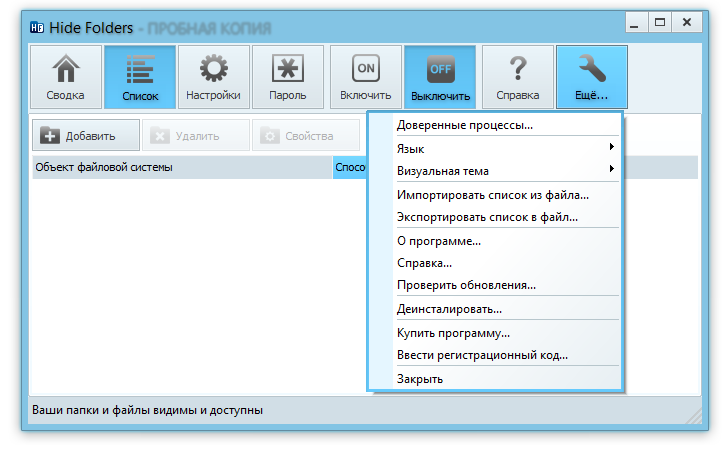This screenshot has width=727, height=455.
Task: Click the Hide Folders title bar icon
Action: 37,28
